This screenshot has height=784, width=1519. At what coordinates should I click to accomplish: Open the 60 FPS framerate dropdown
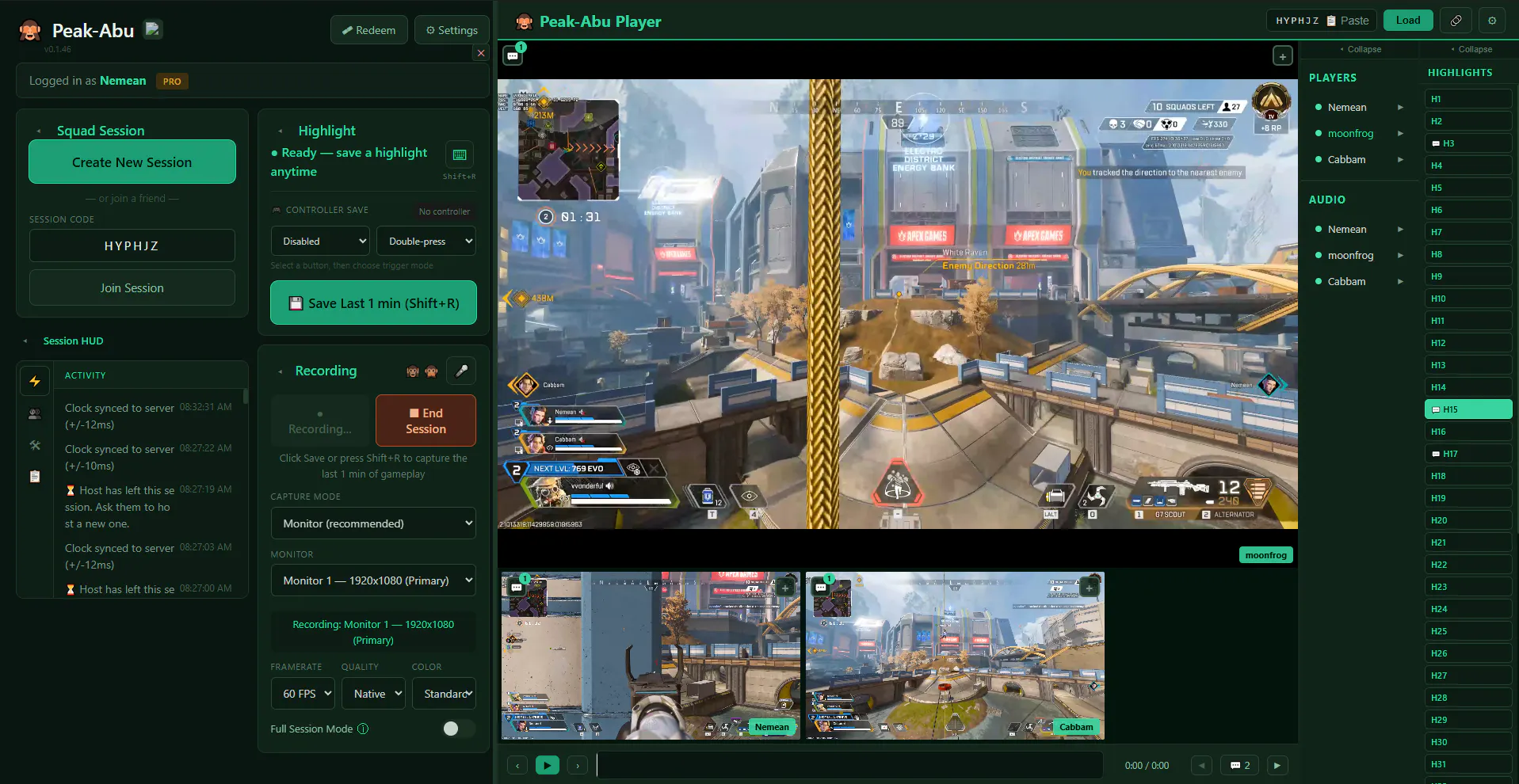(x=303, y=693)
